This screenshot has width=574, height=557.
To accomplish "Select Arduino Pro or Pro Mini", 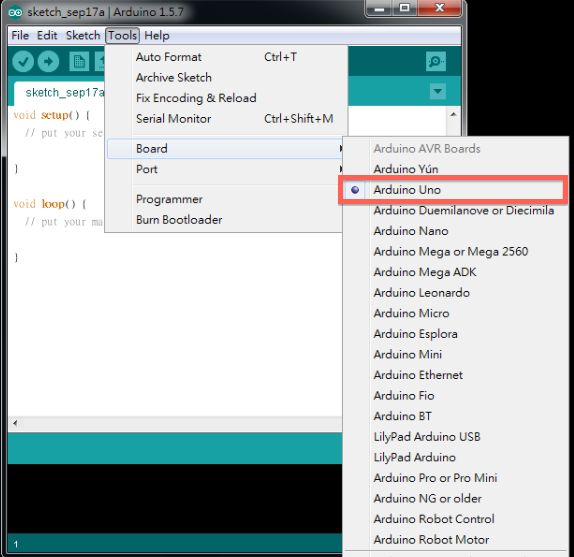I will (455, 478).
